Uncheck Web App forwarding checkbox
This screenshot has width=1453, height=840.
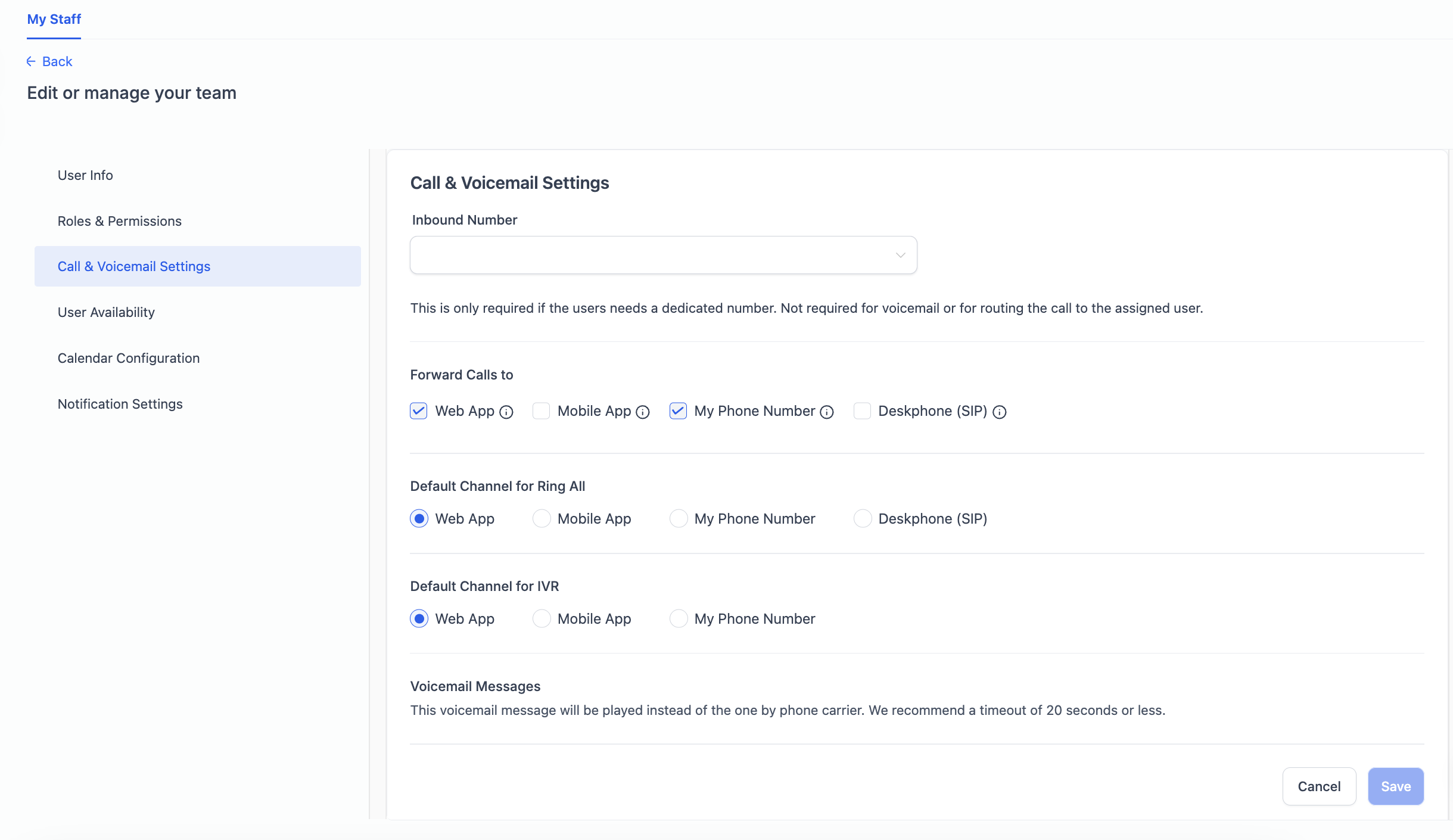(x=419, y=411)
